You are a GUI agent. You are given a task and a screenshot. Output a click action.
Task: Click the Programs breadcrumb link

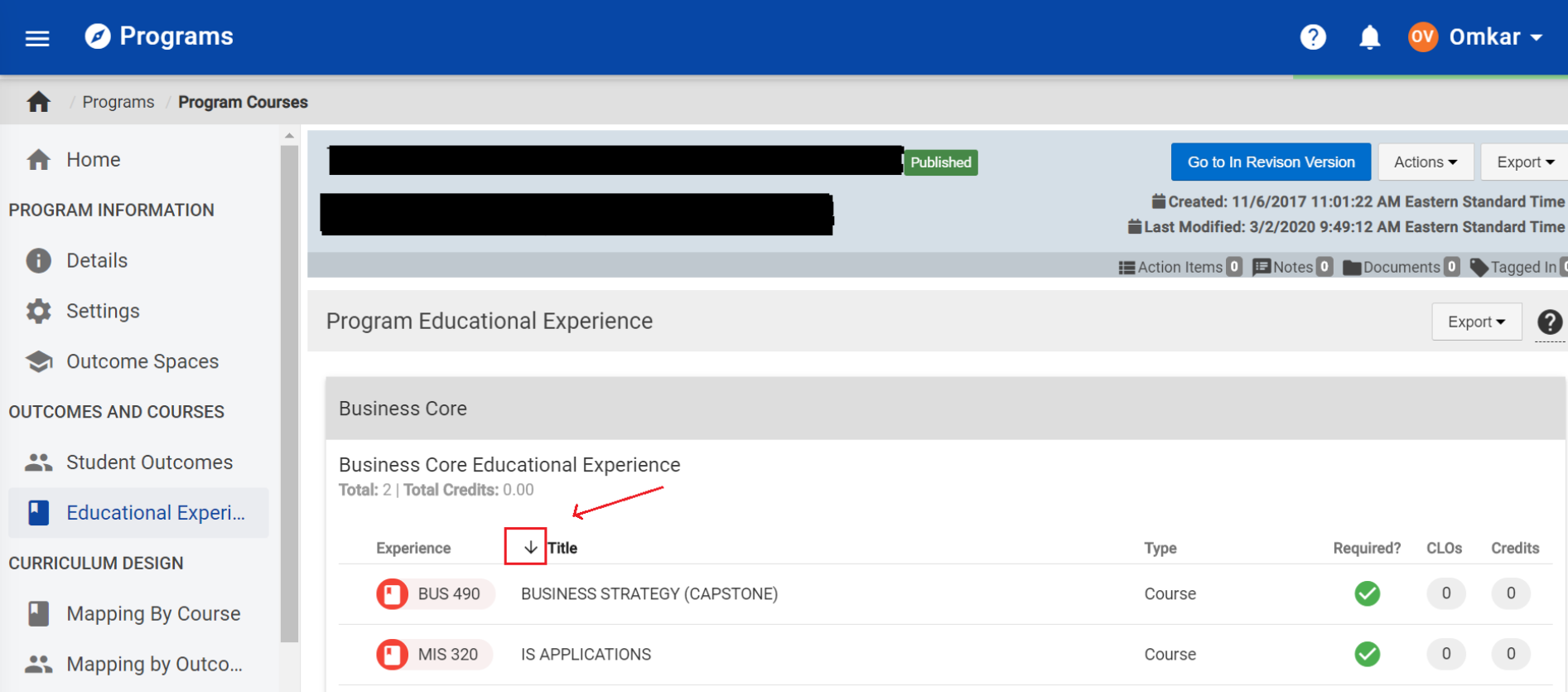pyautogui.click(x=118, y=102)
